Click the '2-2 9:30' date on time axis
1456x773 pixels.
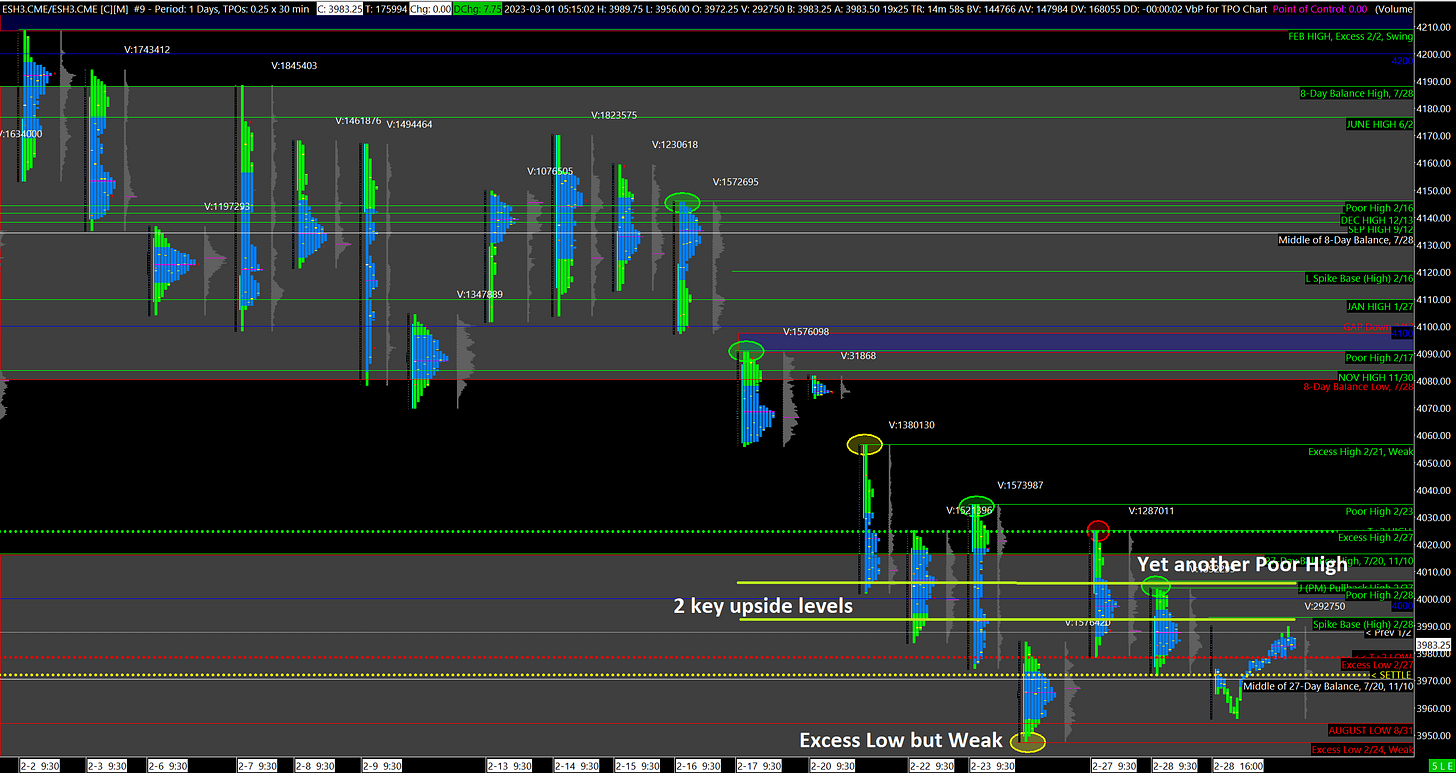click(x=40, y=765)
